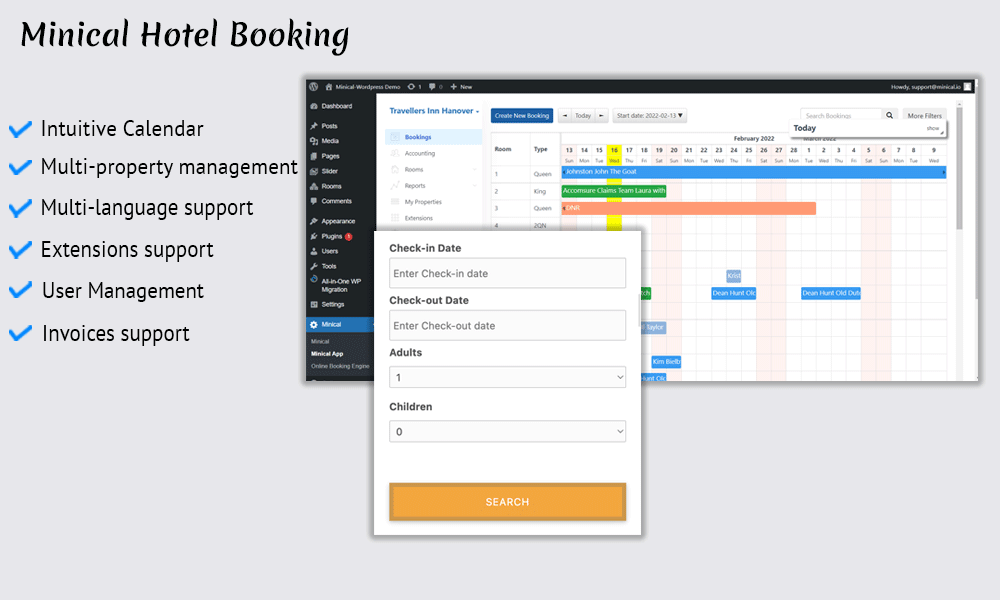Viewport: 1000px width, 600px height.
Task: Click Create New Booking button
Action: point(522,115)
